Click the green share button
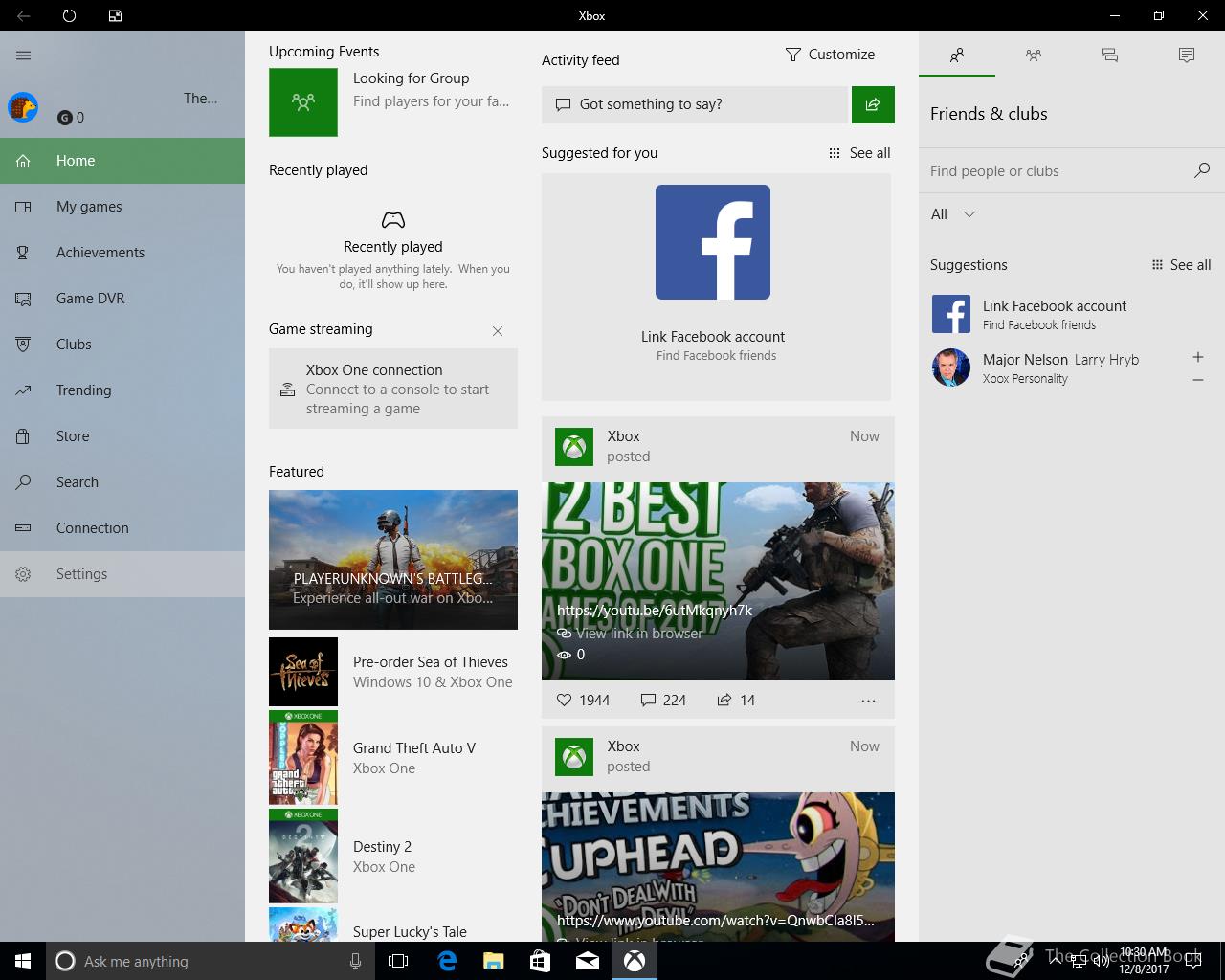Screen dimensions: 1225x980 coord(873,104)
